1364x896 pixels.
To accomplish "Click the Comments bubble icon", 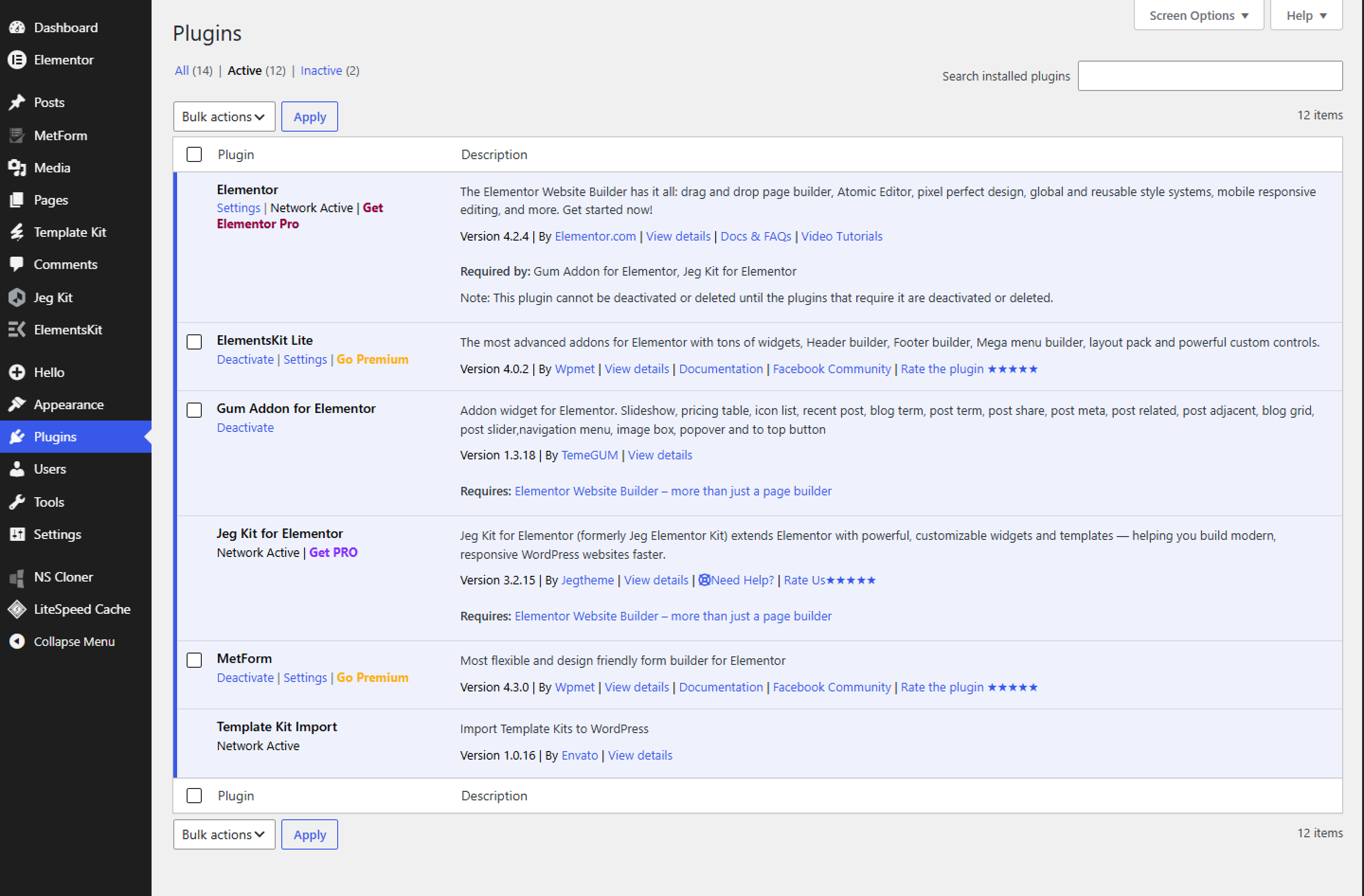I will click(17, 264).
